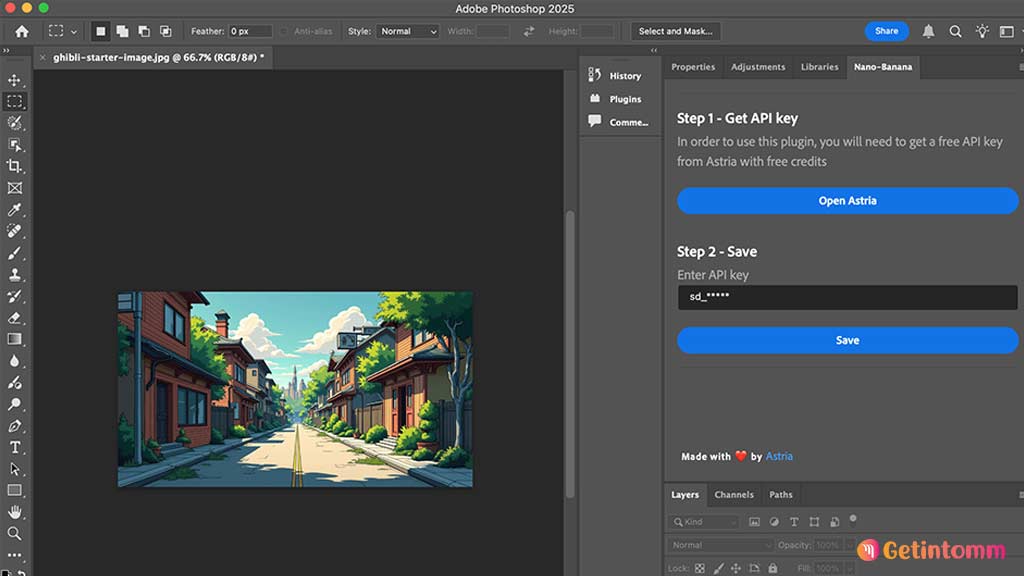This screenshot has width=1024, height=576.
Task: Select the Spot Healing Brush tool
Action: pos(14,231)
